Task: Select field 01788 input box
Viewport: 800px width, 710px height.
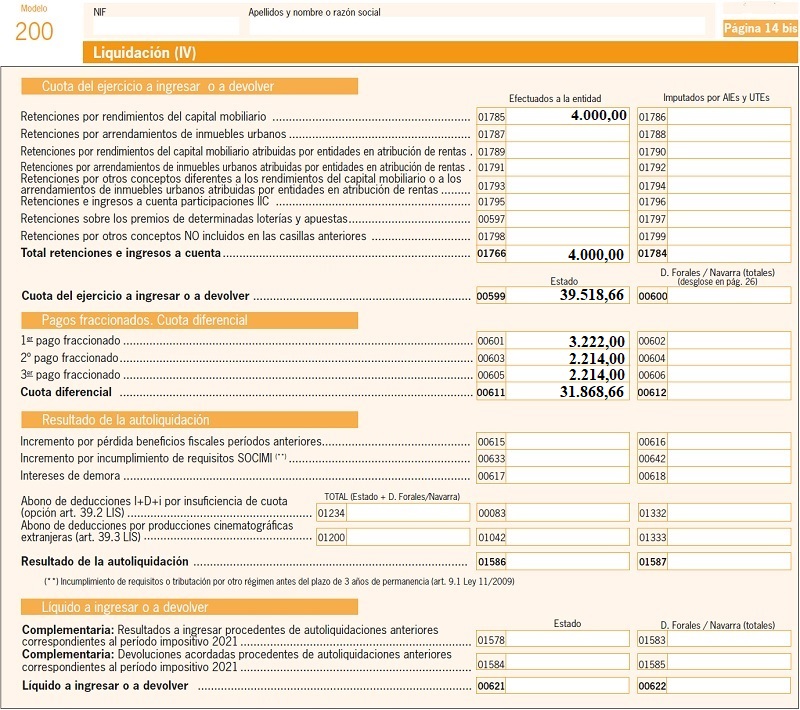Action: 729,134
